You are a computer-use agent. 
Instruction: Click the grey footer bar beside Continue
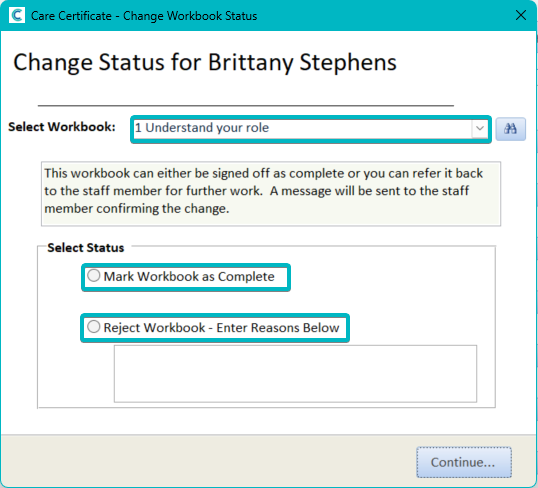206,460
